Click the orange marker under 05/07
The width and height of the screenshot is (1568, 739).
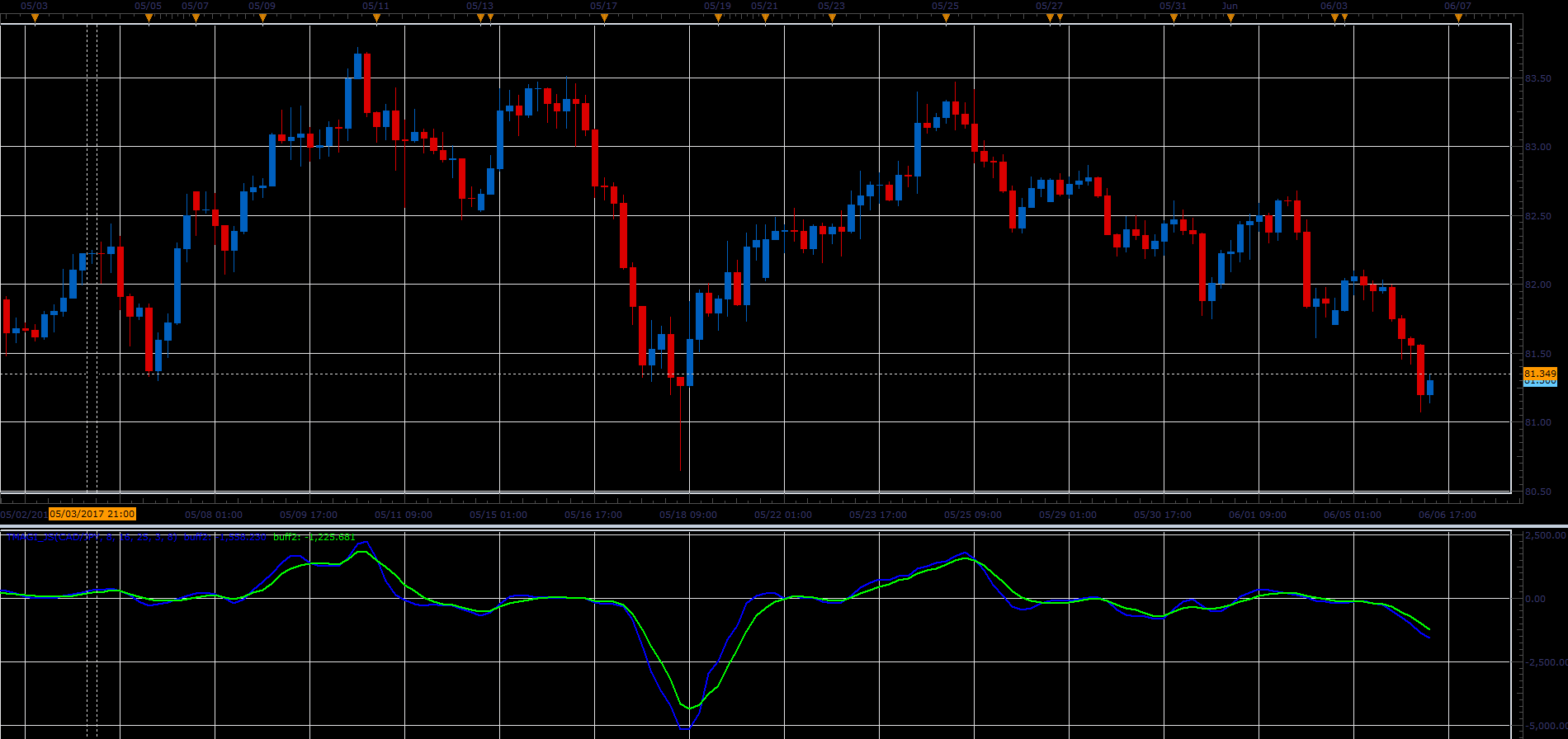pos(196,18)
